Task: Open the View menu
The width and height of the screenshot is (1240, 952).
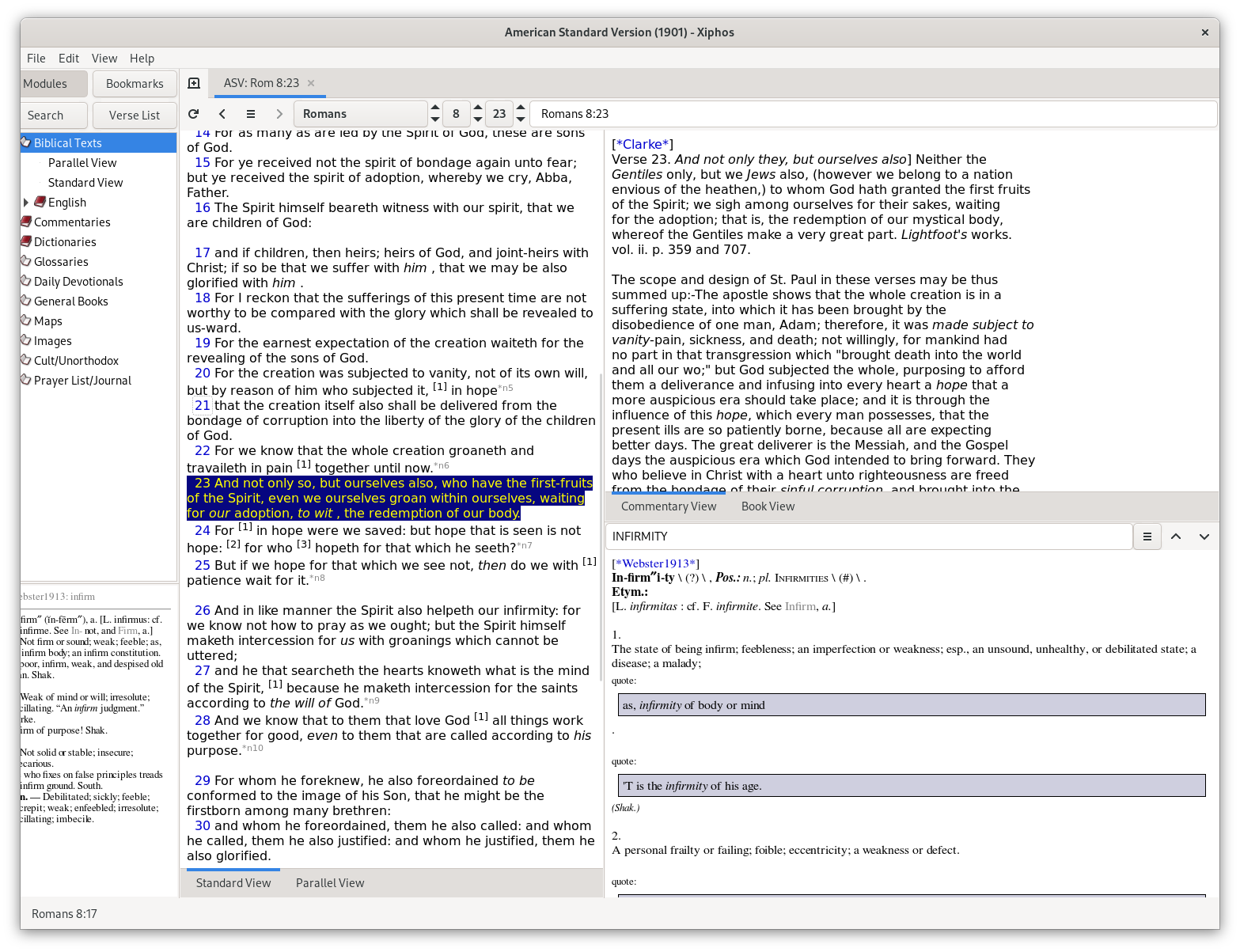Action: [x=104, y=58]
